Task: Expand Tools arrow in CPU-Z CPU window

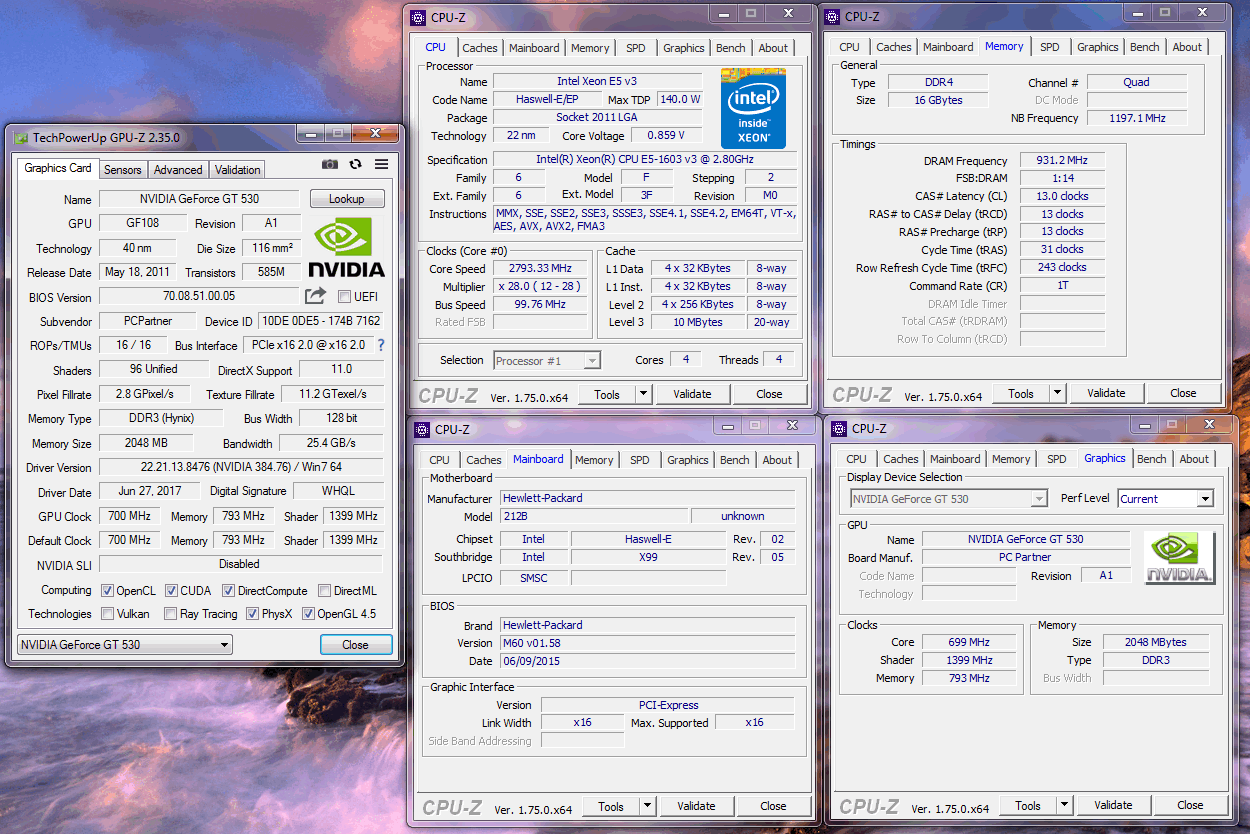Action: click(x=643, y=394)
